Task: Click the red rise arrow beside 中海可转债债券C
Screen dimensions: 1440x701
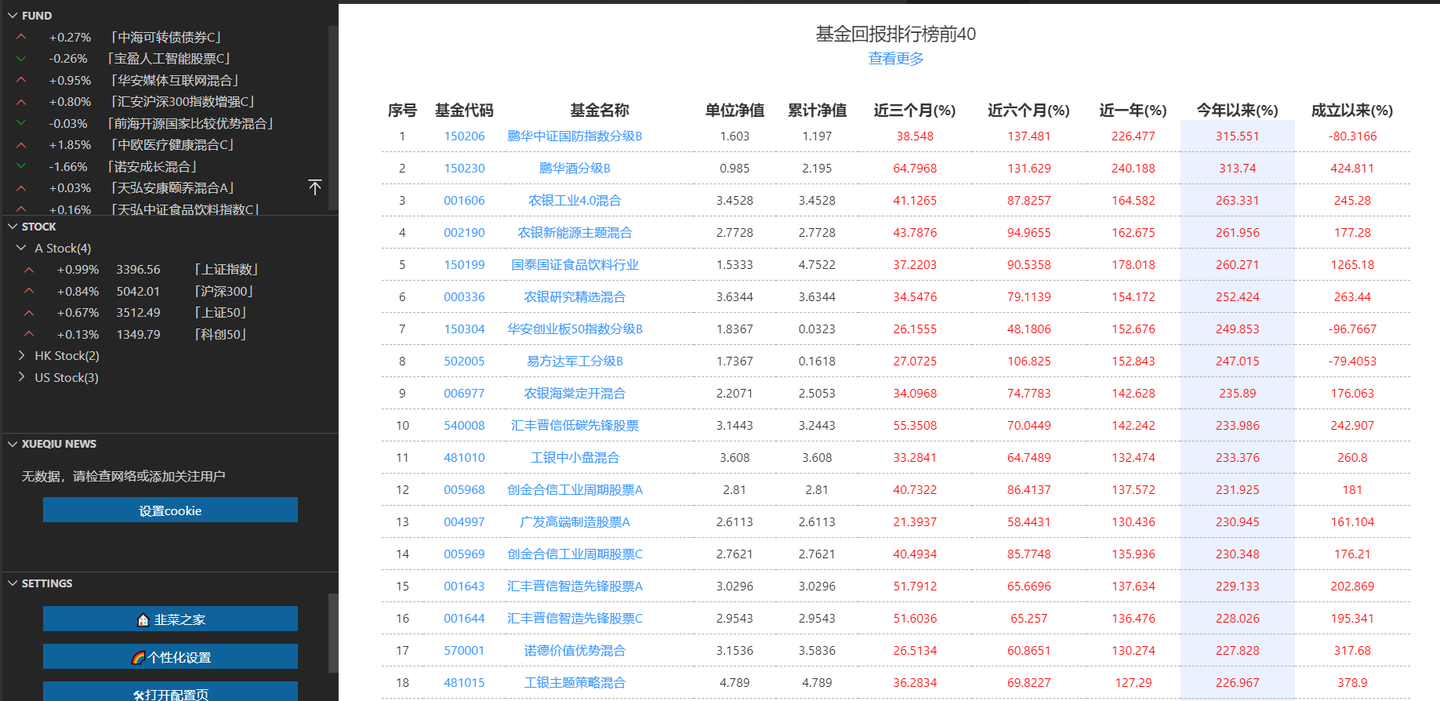Action: click(x=20, y=37)
